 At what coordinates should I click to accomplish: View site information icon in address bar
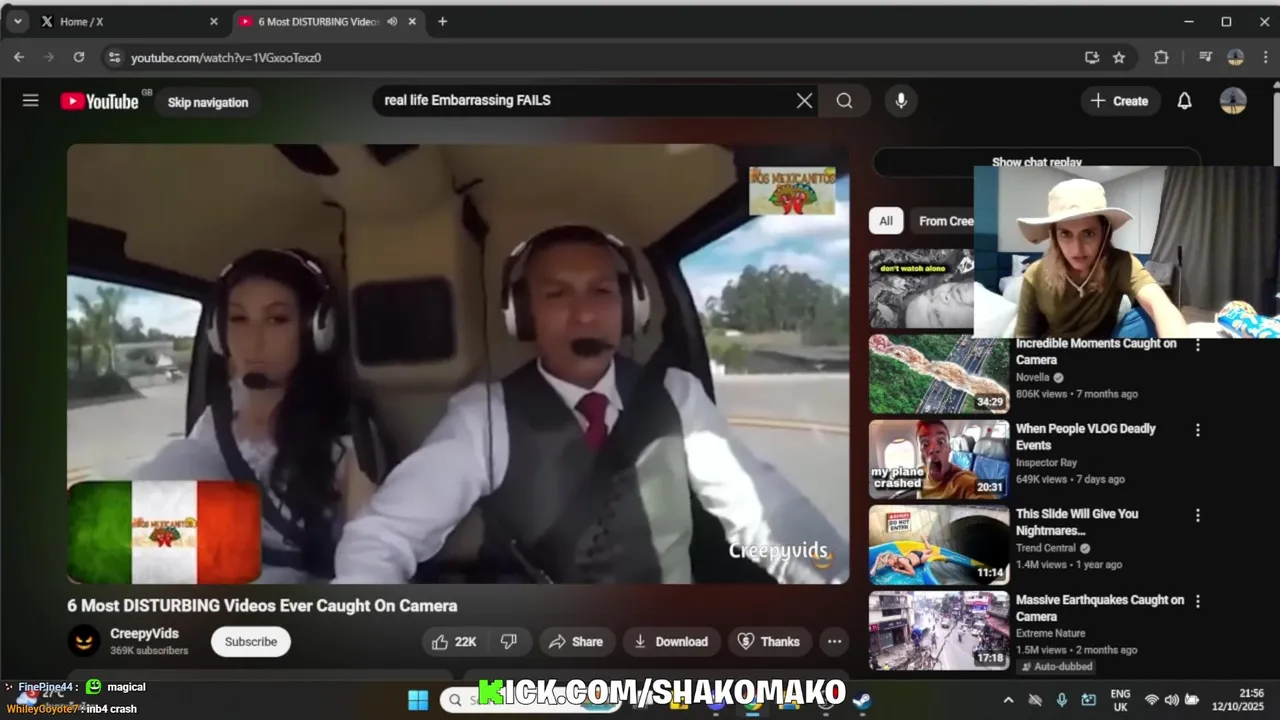pyautogui.click(x=114, y=58)
